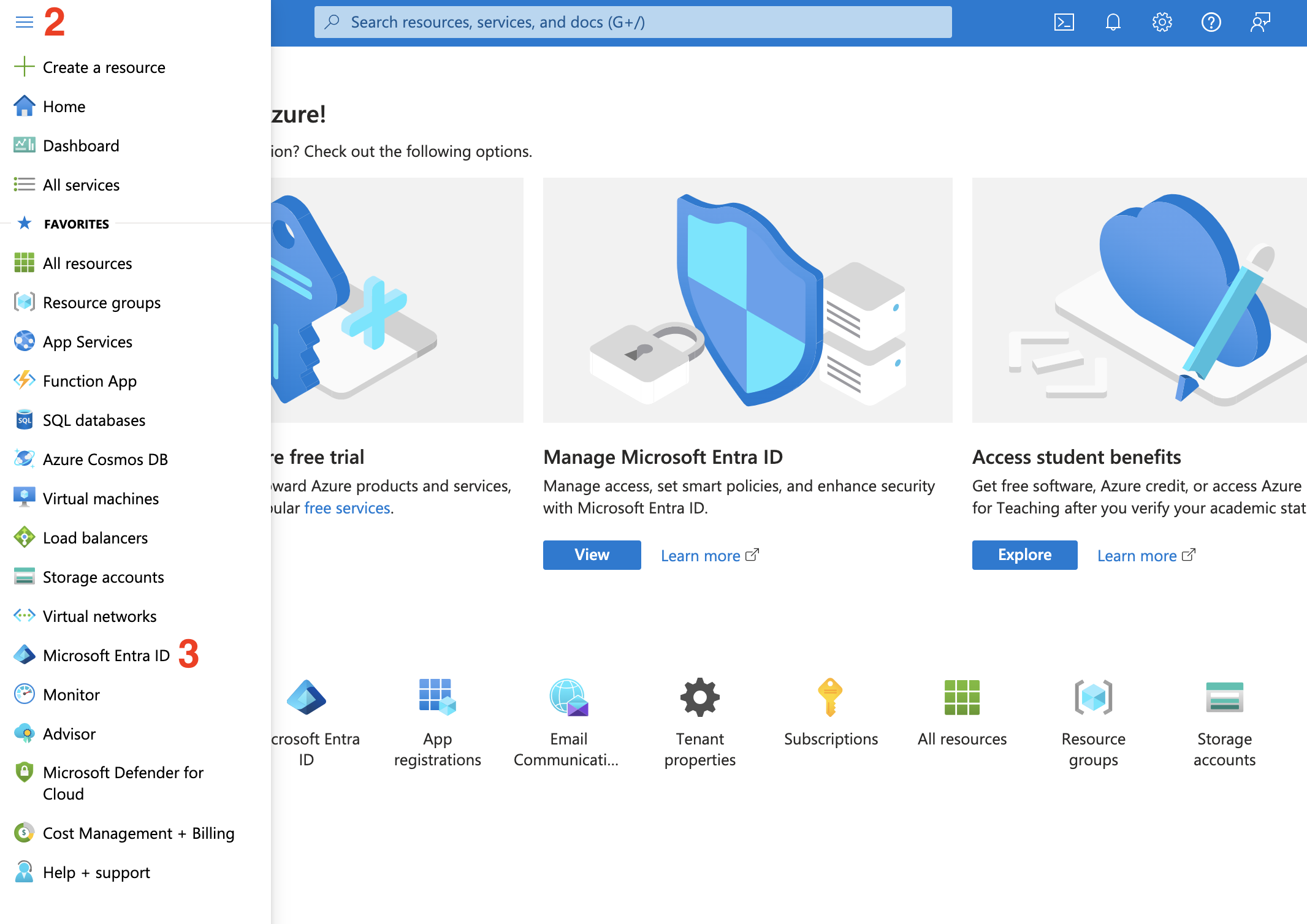
Task: Click the Explore student benefits button
Action: 1024,555
